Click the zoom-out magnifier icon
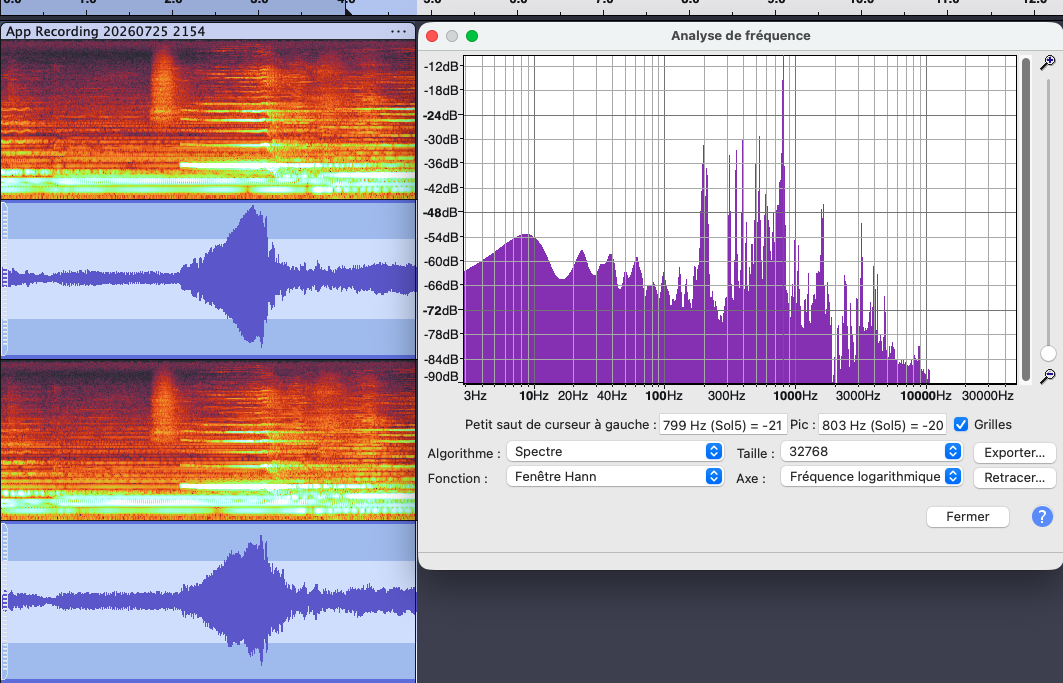 click(1048, 375)
